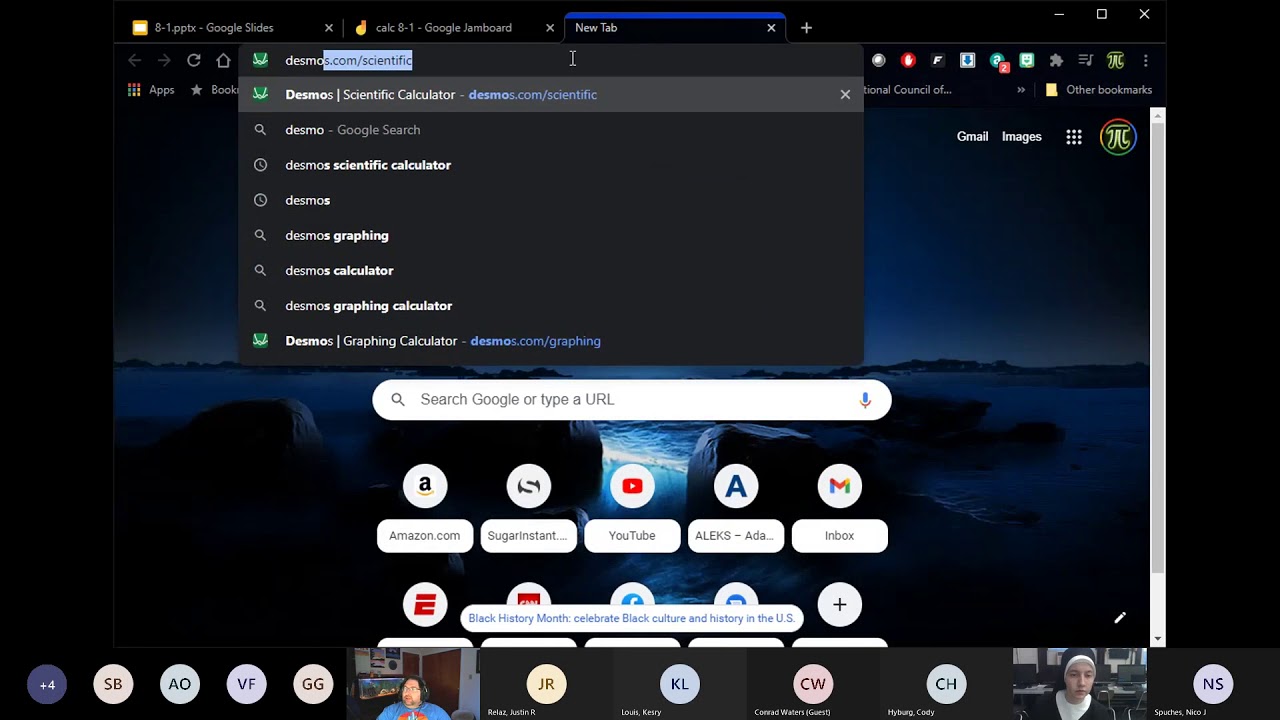
Task: Open the SugarInstant shortcut
Action: (528, 510)
